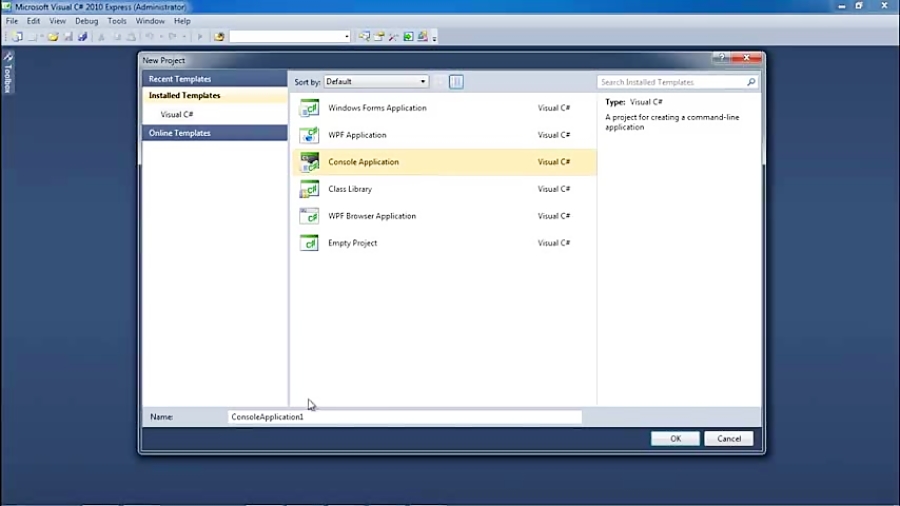Viewport: 900px width, 506px height.
Task: Open the help question mark in New Project dialog
Action: point(721,57)
